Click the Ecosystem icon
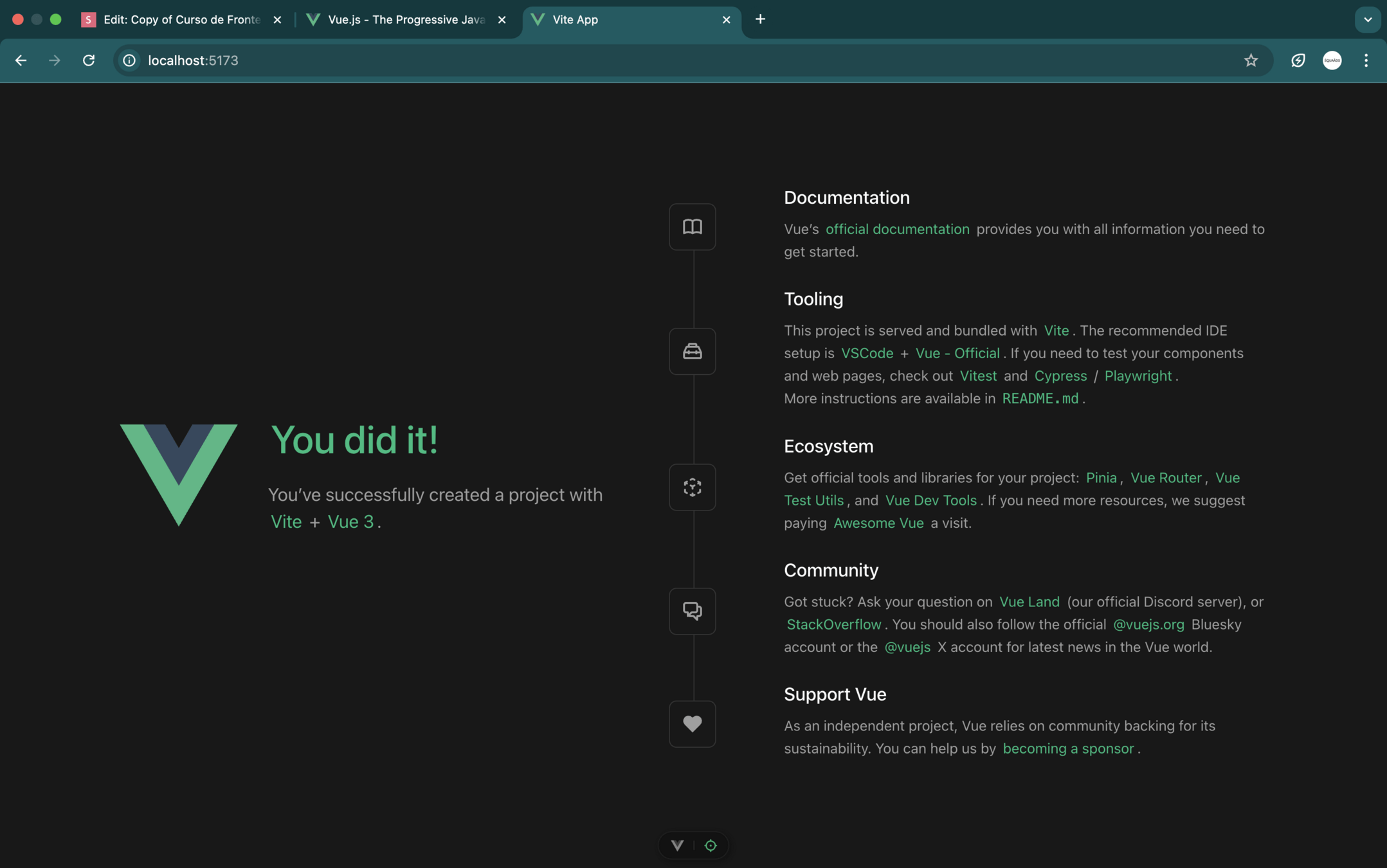This screenshot has width=1387, height=868. 692,487
